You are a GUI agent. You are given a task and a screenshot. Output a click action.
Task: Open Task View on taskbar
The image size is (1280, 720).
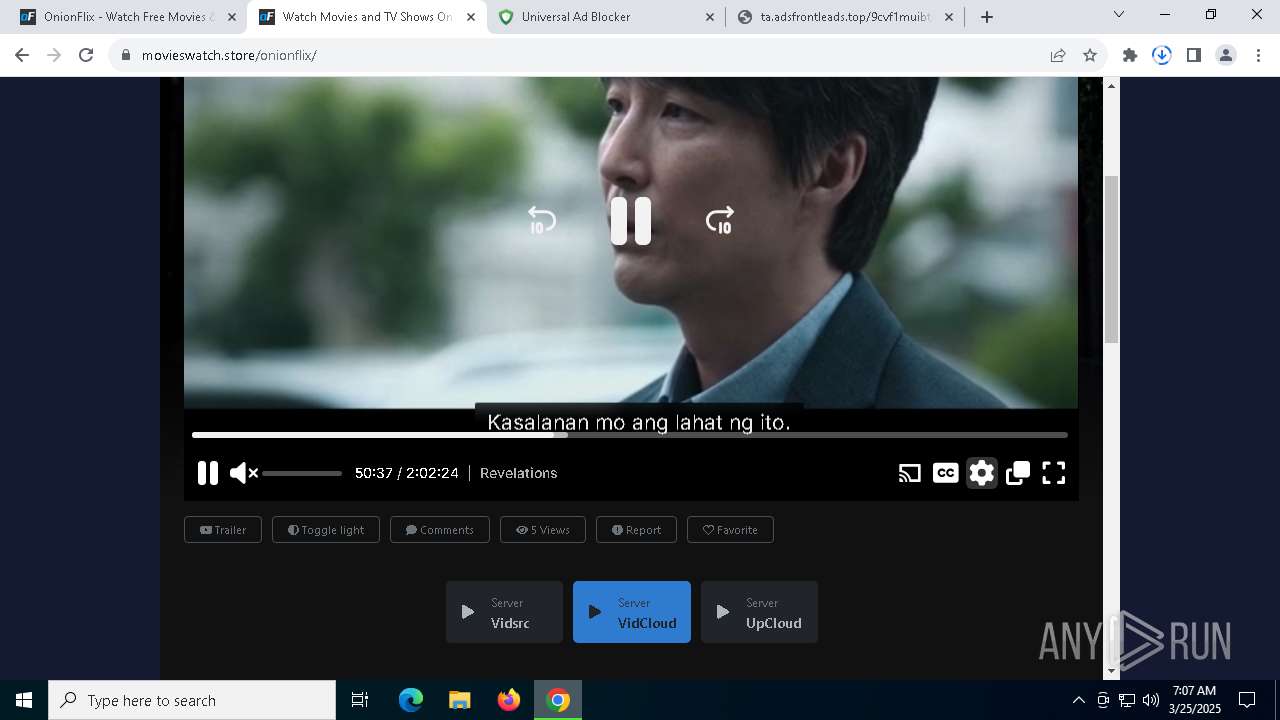pyautogui.click(x=360, y=700)
